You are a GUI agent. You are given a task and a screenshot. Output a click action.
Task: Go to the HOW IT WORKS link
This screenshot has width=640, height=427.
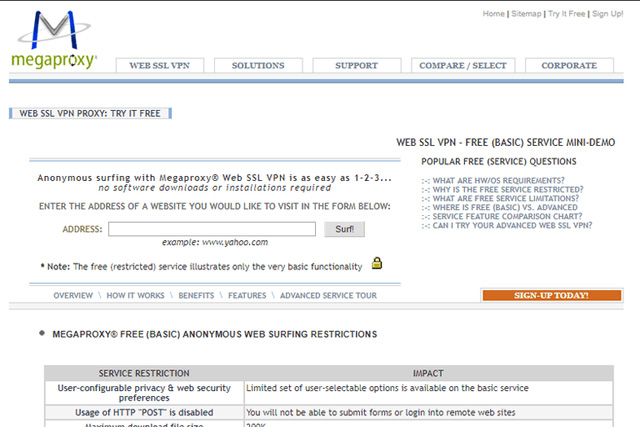coord(136,296)
